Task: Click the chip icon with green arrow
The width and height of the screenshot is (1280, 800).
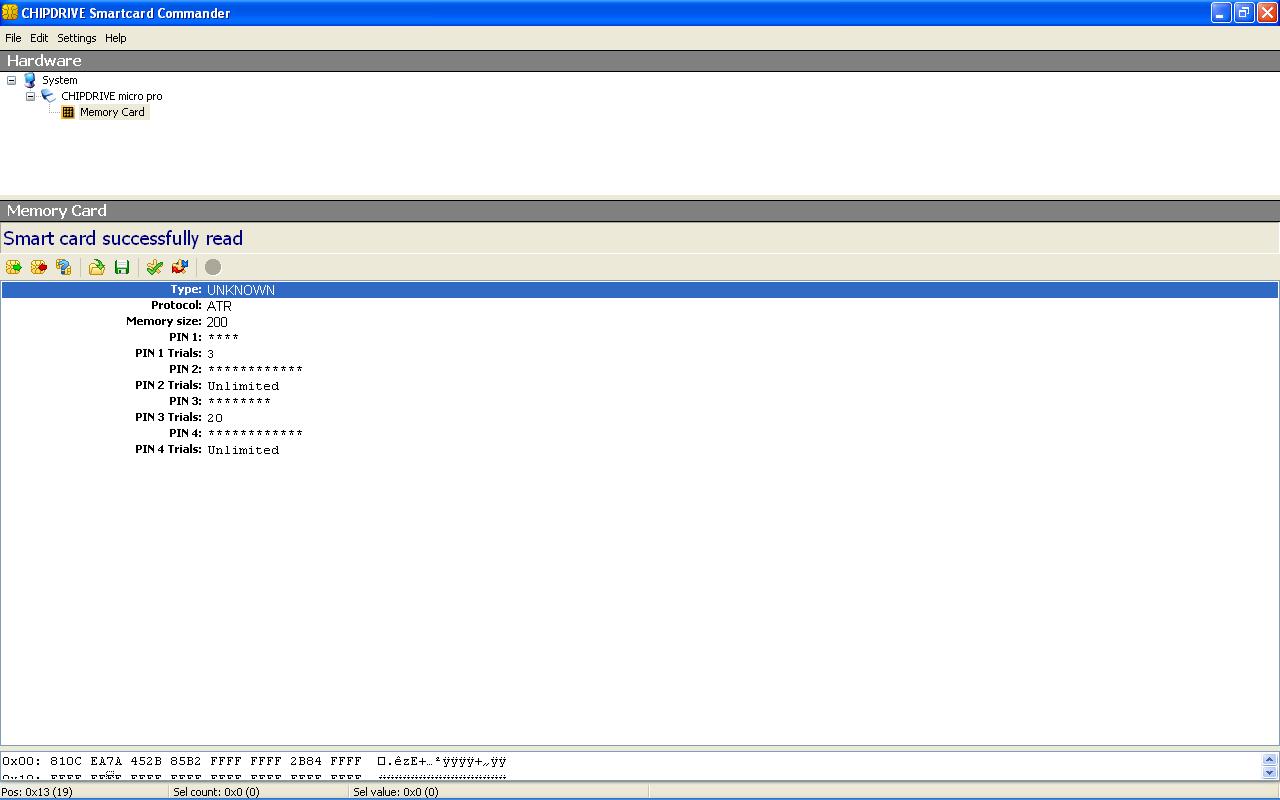Action: 14,267
